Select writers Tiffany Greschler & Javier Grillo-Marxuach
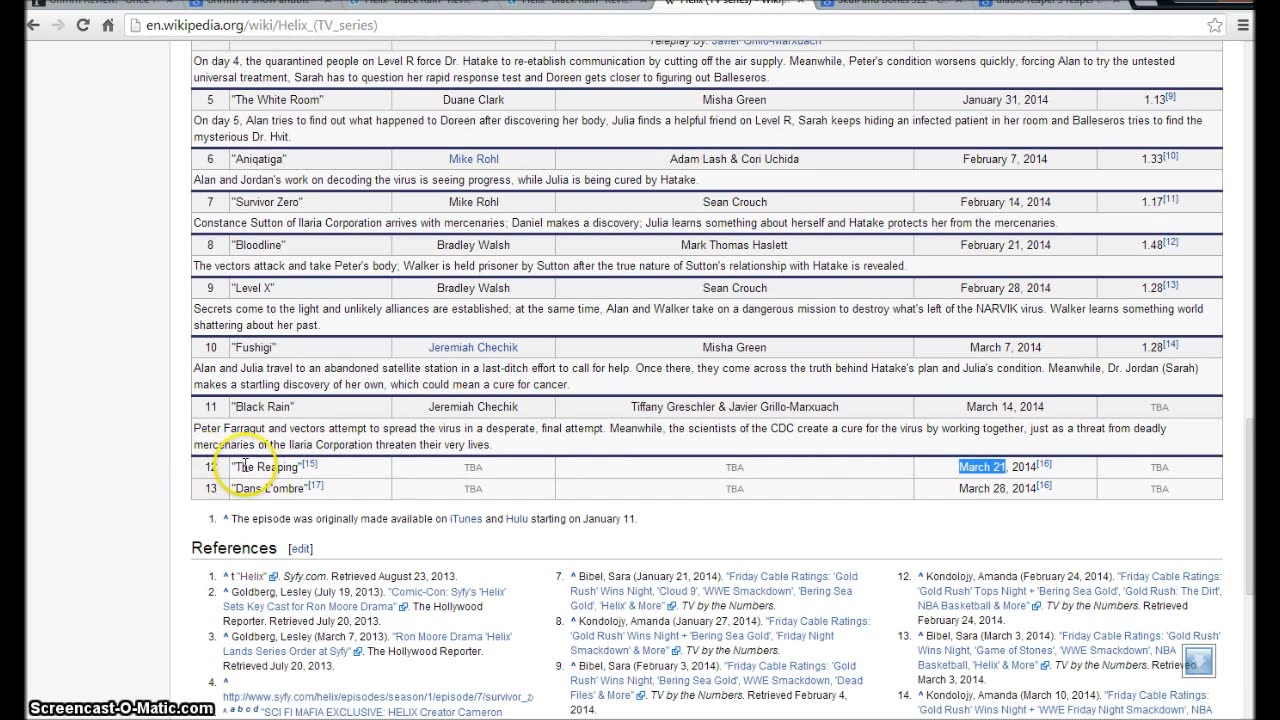This screenshot has height=720, width=1280. point(734,407)
